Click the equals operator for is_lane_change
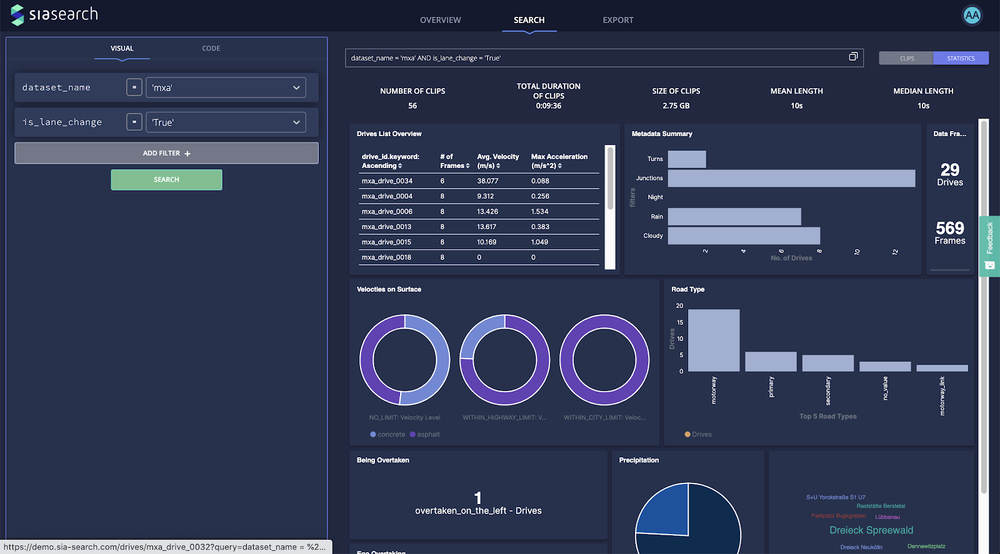This screenshot has height=554, width=1000. [x=134, y=122]
